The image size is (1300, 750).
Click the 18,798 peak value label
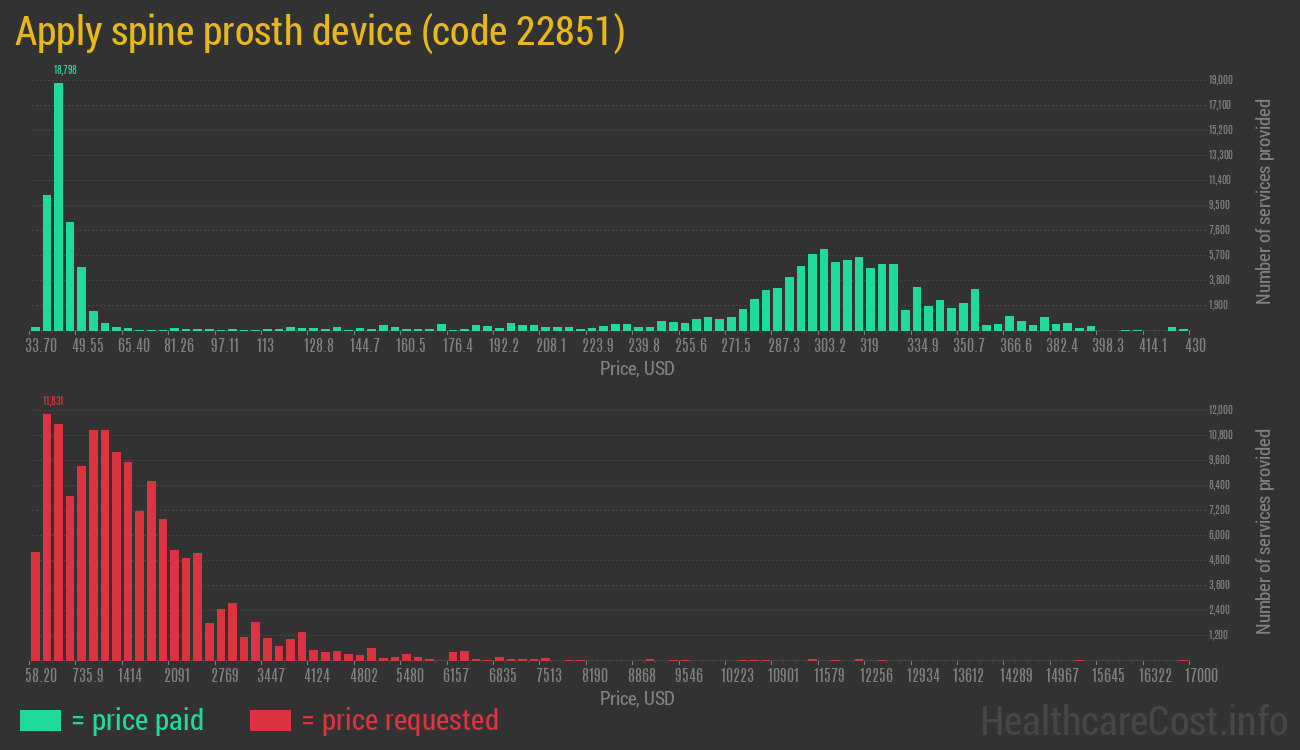[65, 70]
